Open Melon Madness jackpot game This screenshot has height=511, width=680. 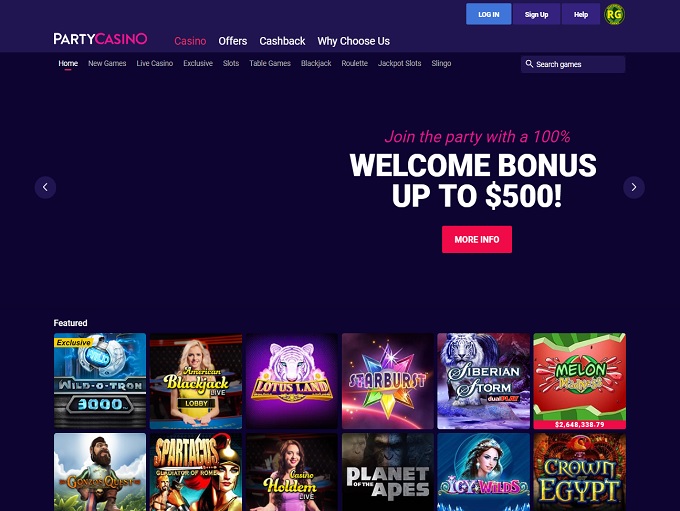(579, 381)
